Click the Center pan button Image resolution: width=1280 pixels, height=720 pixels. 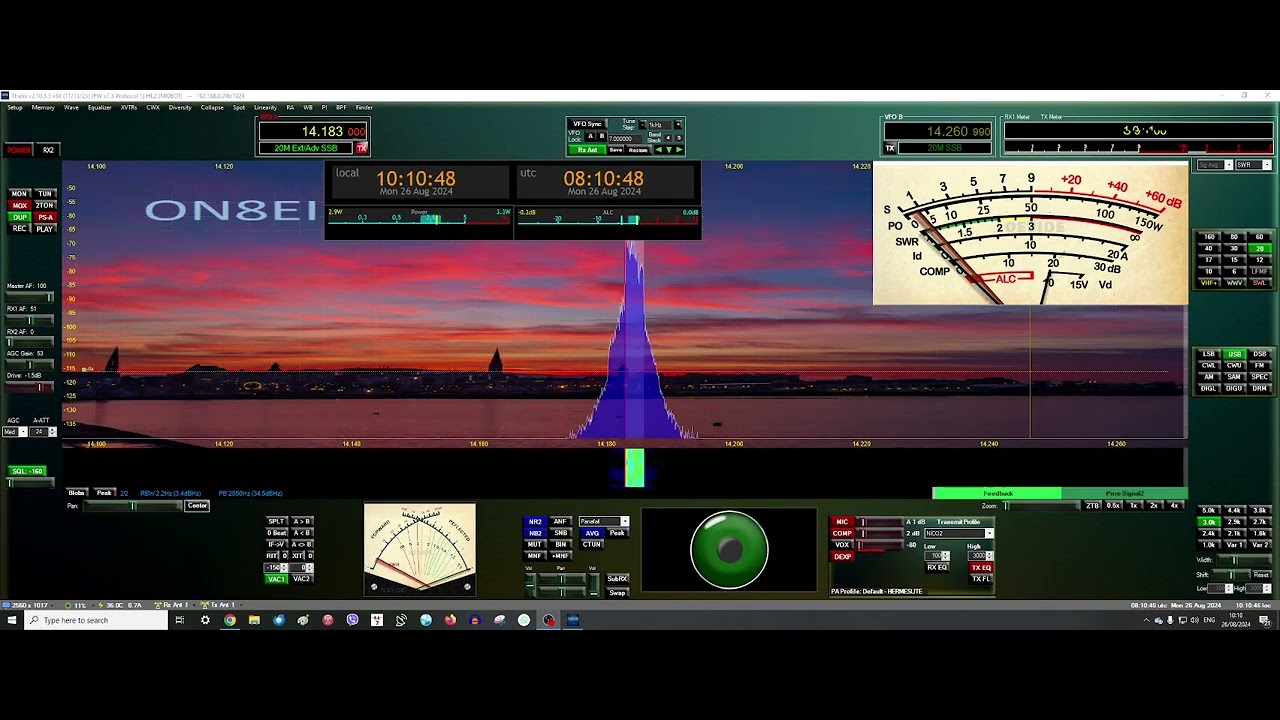197,506
